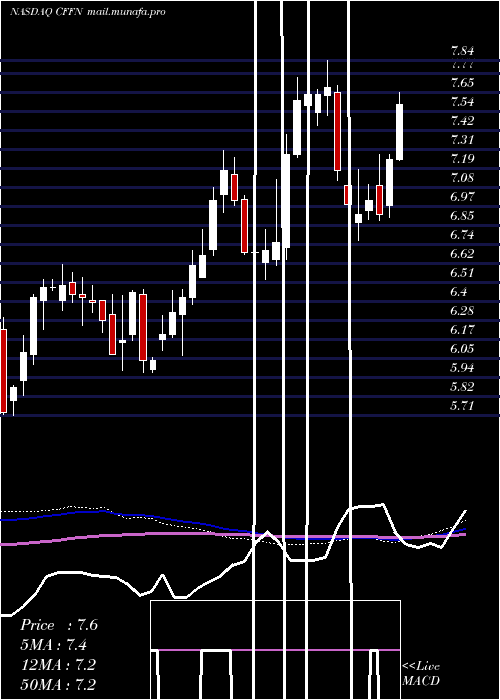
Task: Click the 5.71 price axis label
Action: click(x=462, y=406)
